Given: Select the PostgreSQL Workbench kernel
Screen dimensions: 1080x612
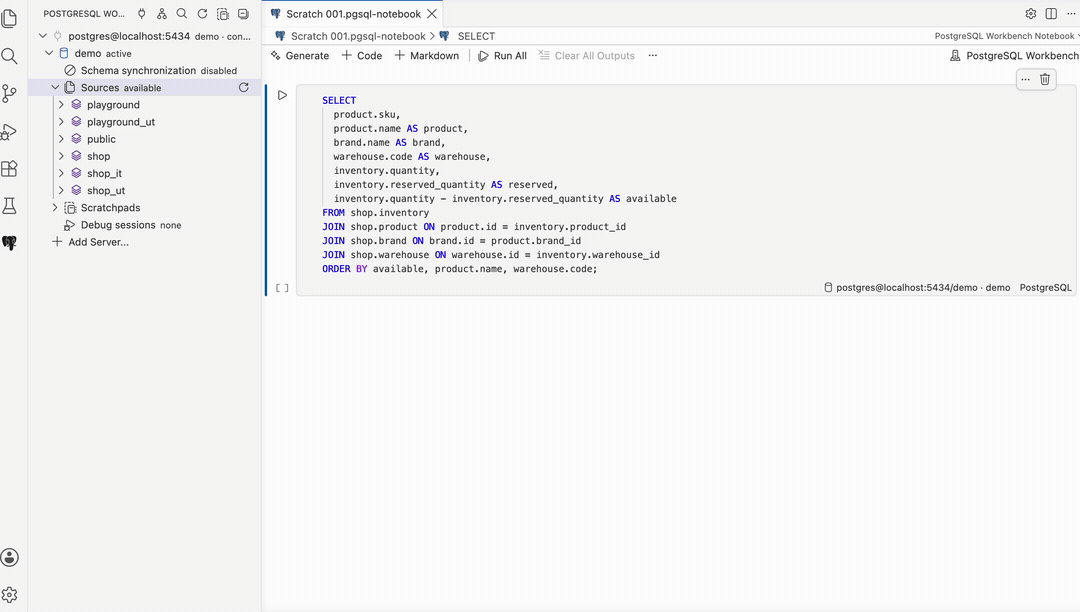Looking at the screenshot, I should 1015,56.
